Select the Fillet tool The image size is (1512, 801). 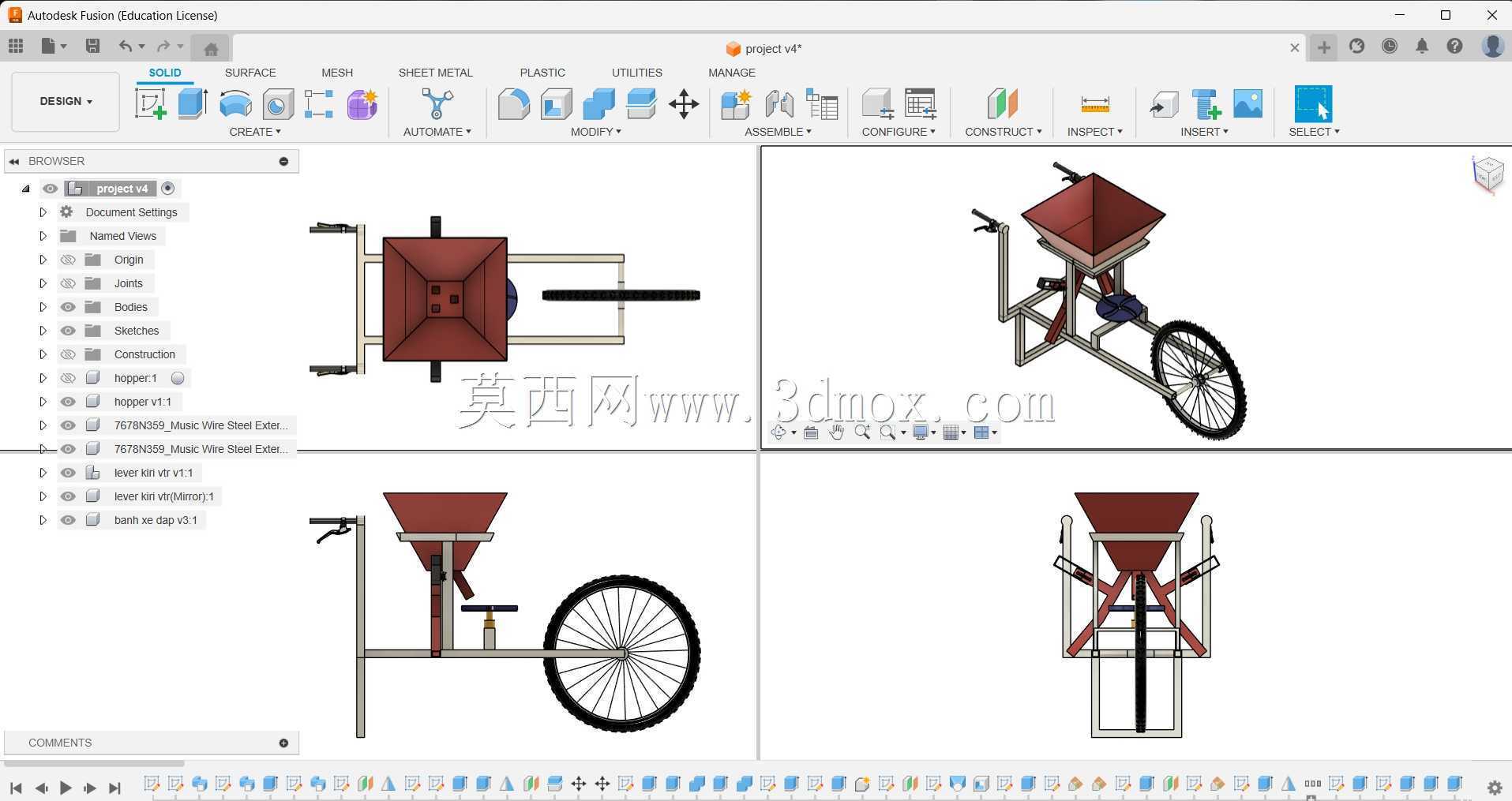coord(513,103)
